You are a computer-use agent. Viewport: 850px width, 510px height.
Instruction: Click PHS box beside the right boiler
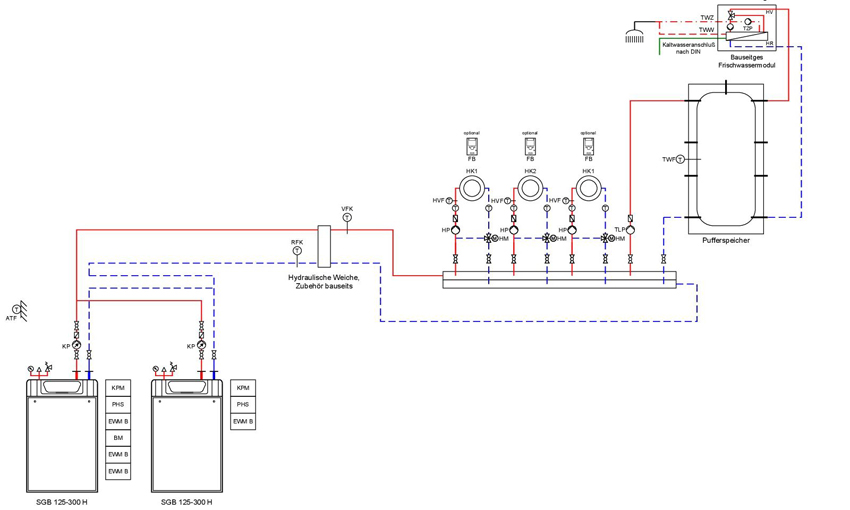pos(243,405)
